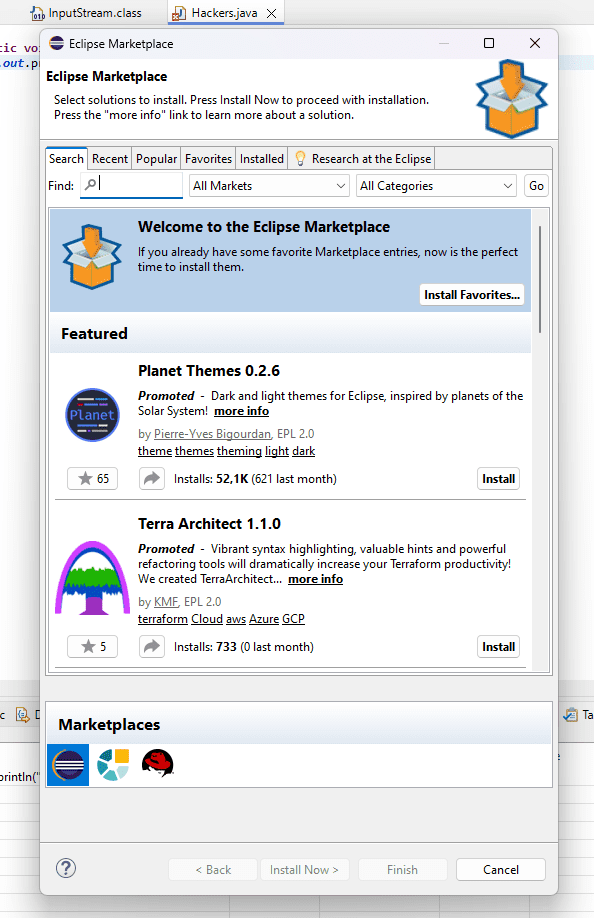Click the 'Cloud' tag link
Image resolution: width=594 pixels, height=918 pixels.
[x=207, y=619]
